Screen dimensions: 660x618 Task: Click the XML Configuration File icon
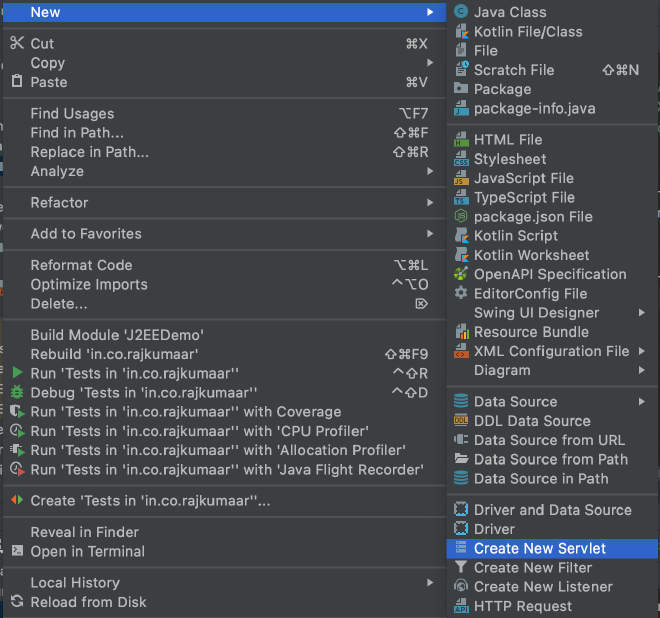(x=461, y=351)
